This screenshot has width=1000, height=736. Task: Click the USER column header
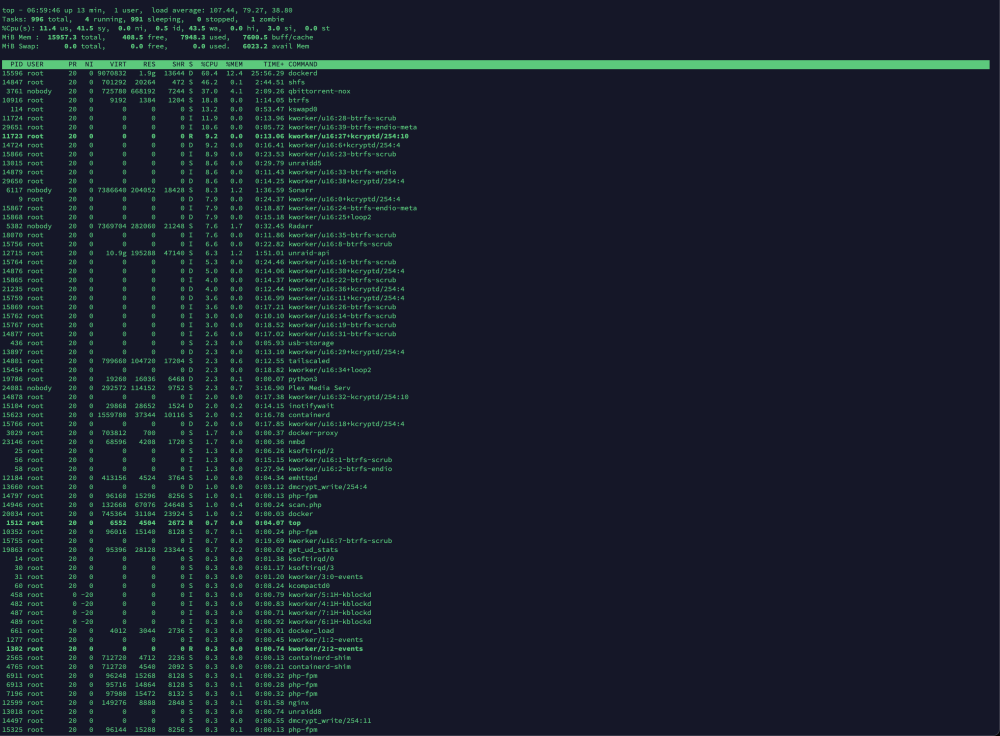click(35, 64)
